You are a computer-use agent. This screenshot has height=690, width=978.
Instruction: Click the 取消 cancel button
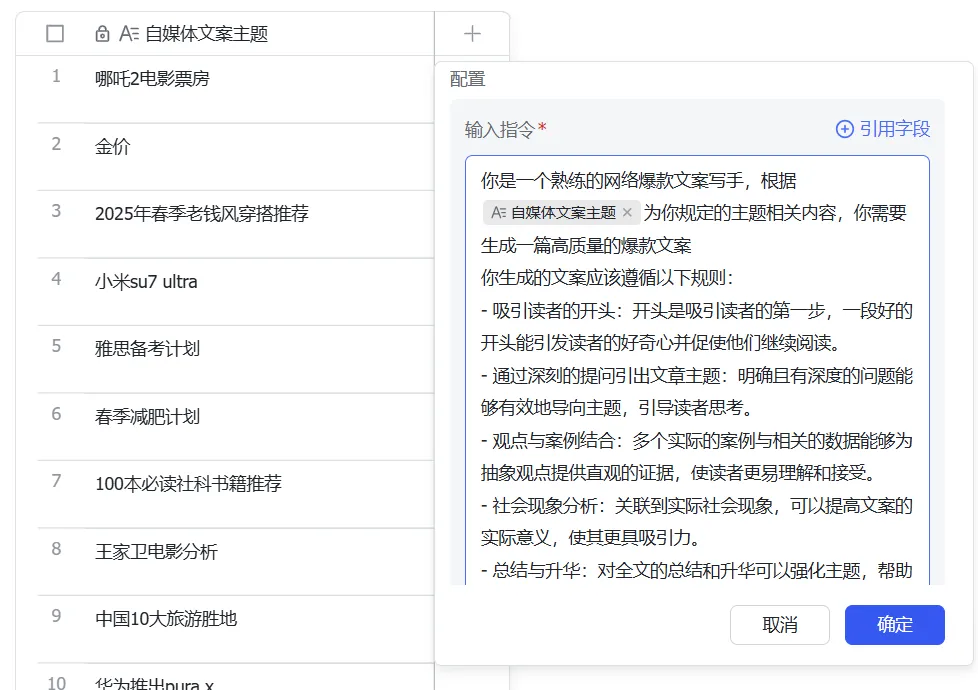coord(780,624)
